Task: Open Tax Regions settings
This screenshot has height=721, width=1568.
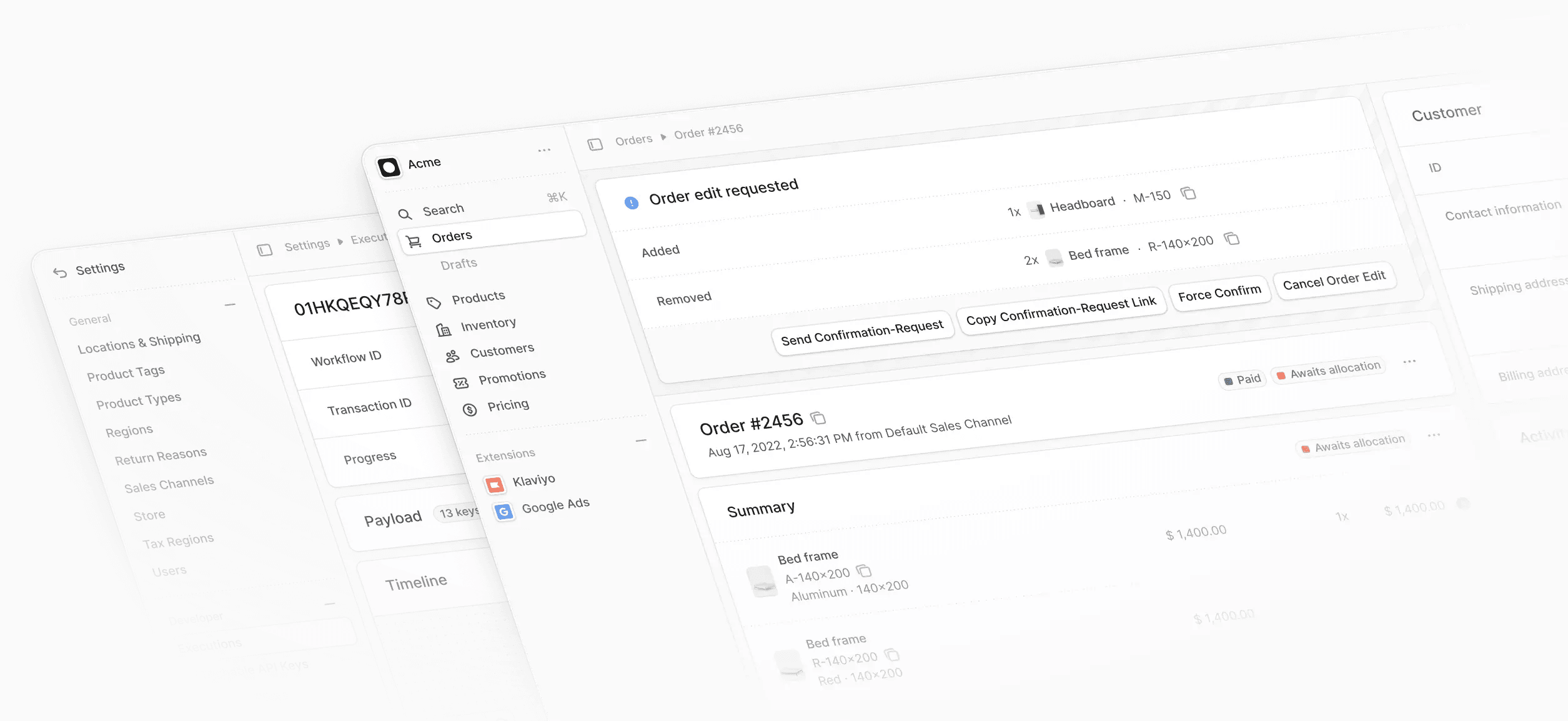Action: click(178, 541)
